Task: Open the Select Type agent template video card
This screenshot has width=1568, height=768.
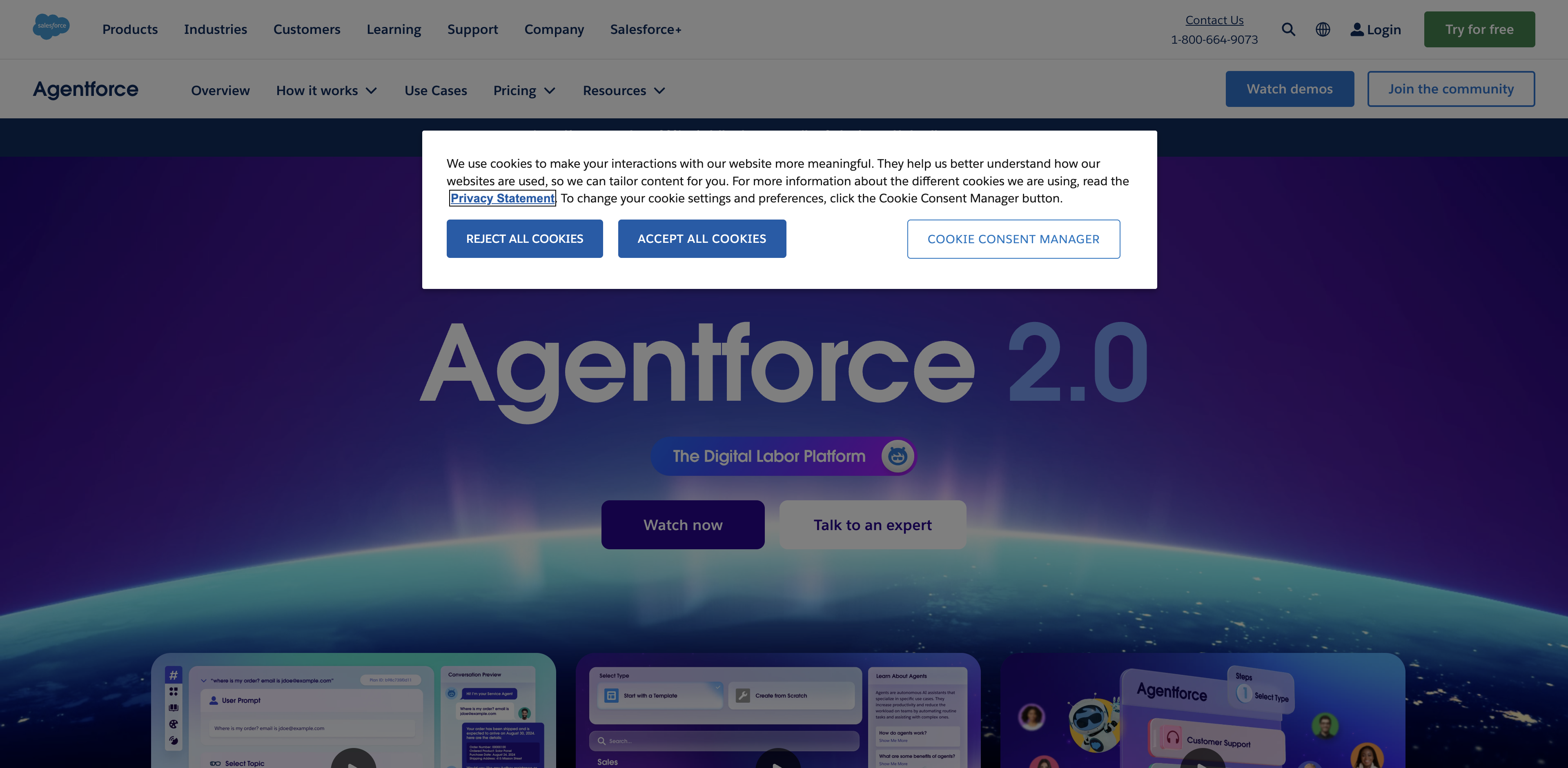Action: pos(778,711)
